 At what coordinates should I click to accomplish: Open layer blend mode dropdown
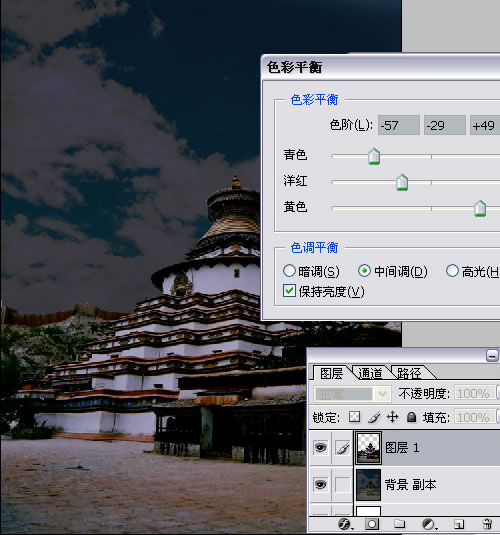[352, 394]
